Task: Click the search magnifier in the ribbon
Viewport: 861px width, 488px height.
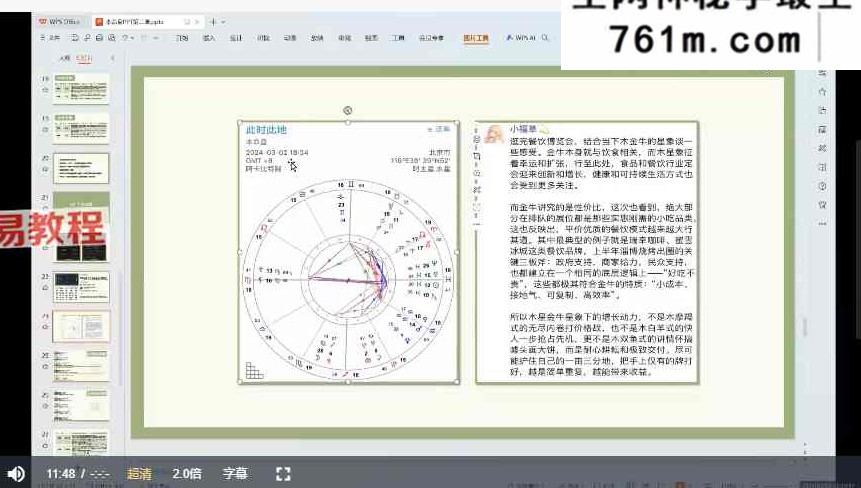Action: pos(545,38)
